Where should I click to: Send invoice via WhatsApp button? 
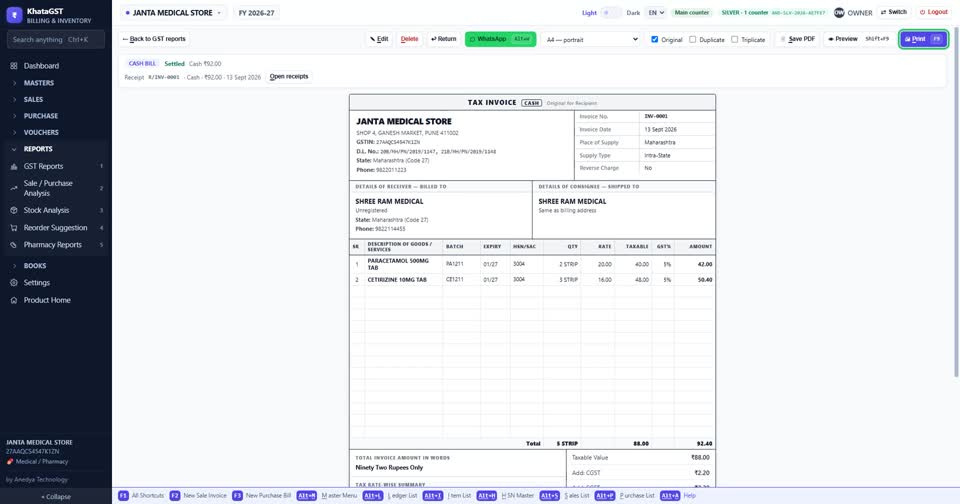click(500, 39)
